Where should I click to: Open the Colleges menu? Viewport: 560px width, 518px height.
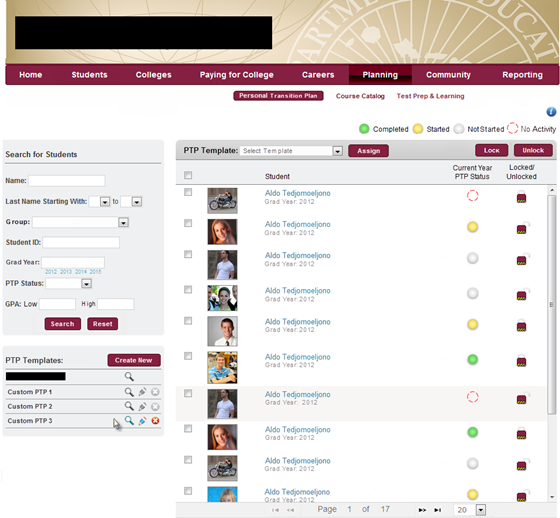pyautogui.click(x=154, y=75)
